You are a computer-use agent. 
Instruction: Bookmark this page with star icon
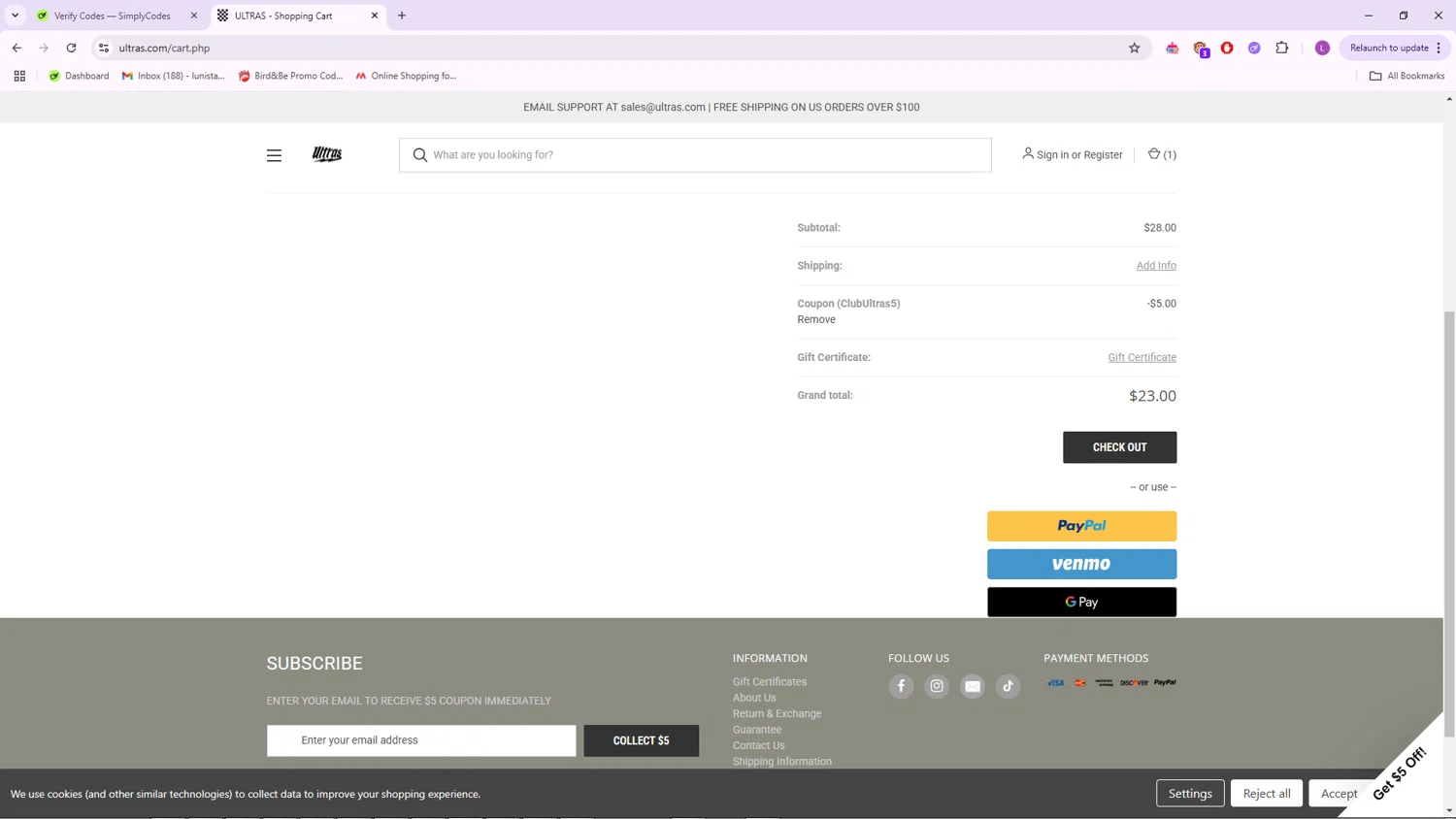click(1134, 48)
